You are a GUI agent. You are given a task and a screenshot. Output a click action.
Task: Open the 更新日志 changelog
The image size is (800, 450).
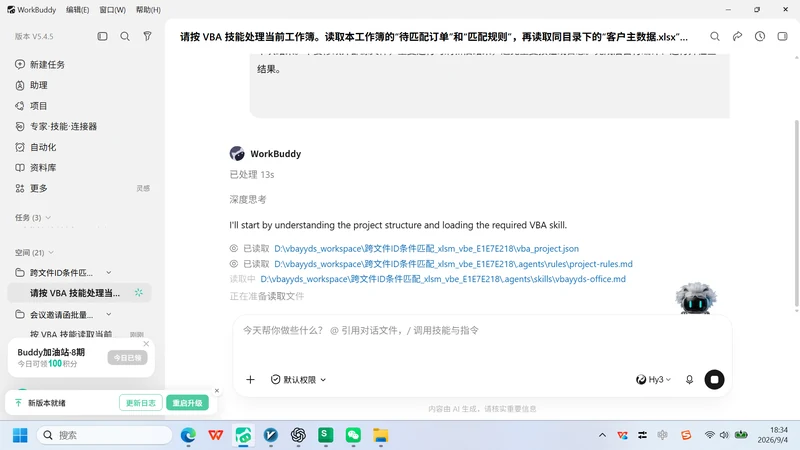pyautogui.click(x=141, y=403)
